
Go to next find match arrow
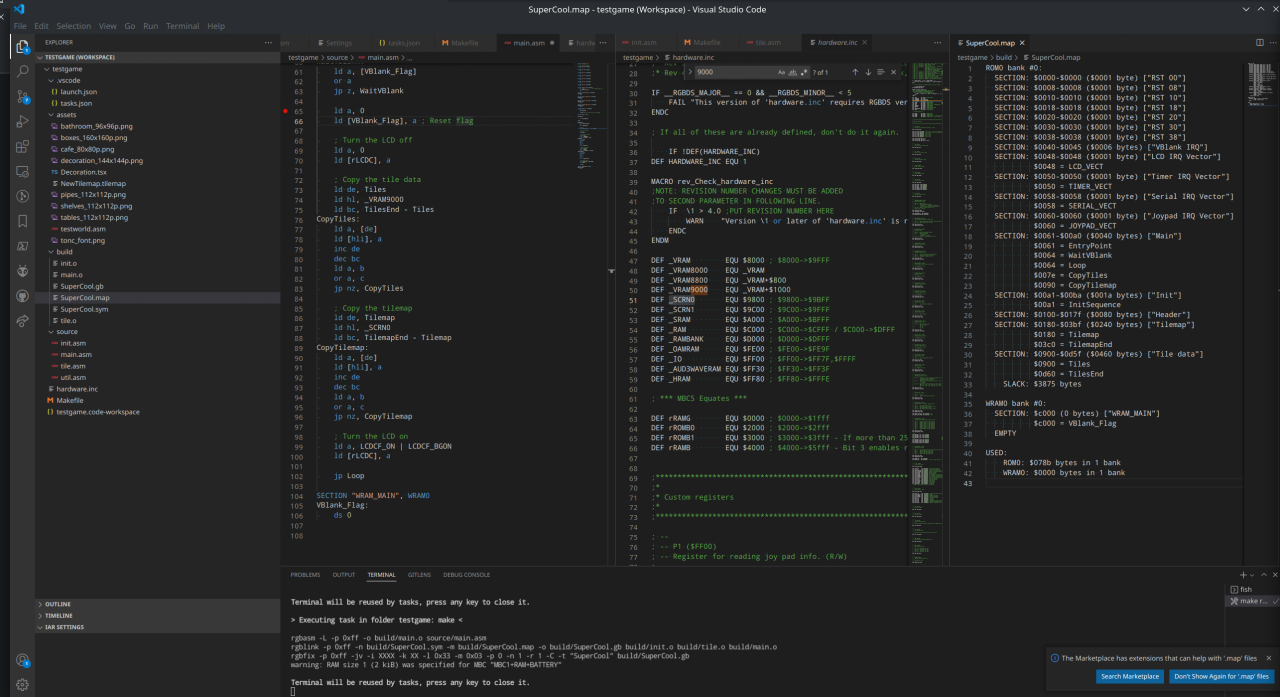point(869,72)
